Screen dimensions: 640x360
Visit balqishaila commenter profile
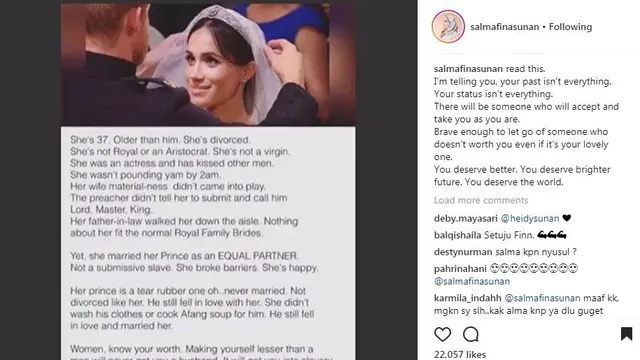tap(458, 235)
